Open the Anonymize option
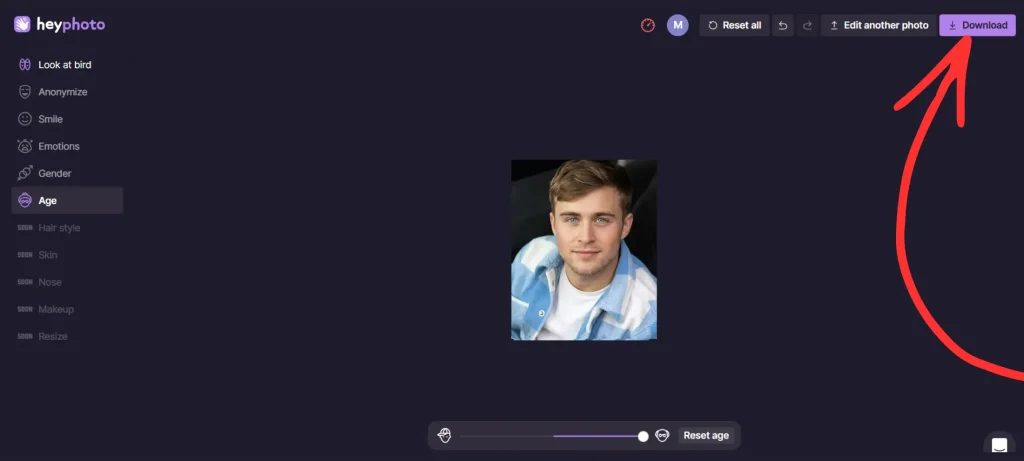The height and width of the screenshot is (461, 1024). click(67, 92)
